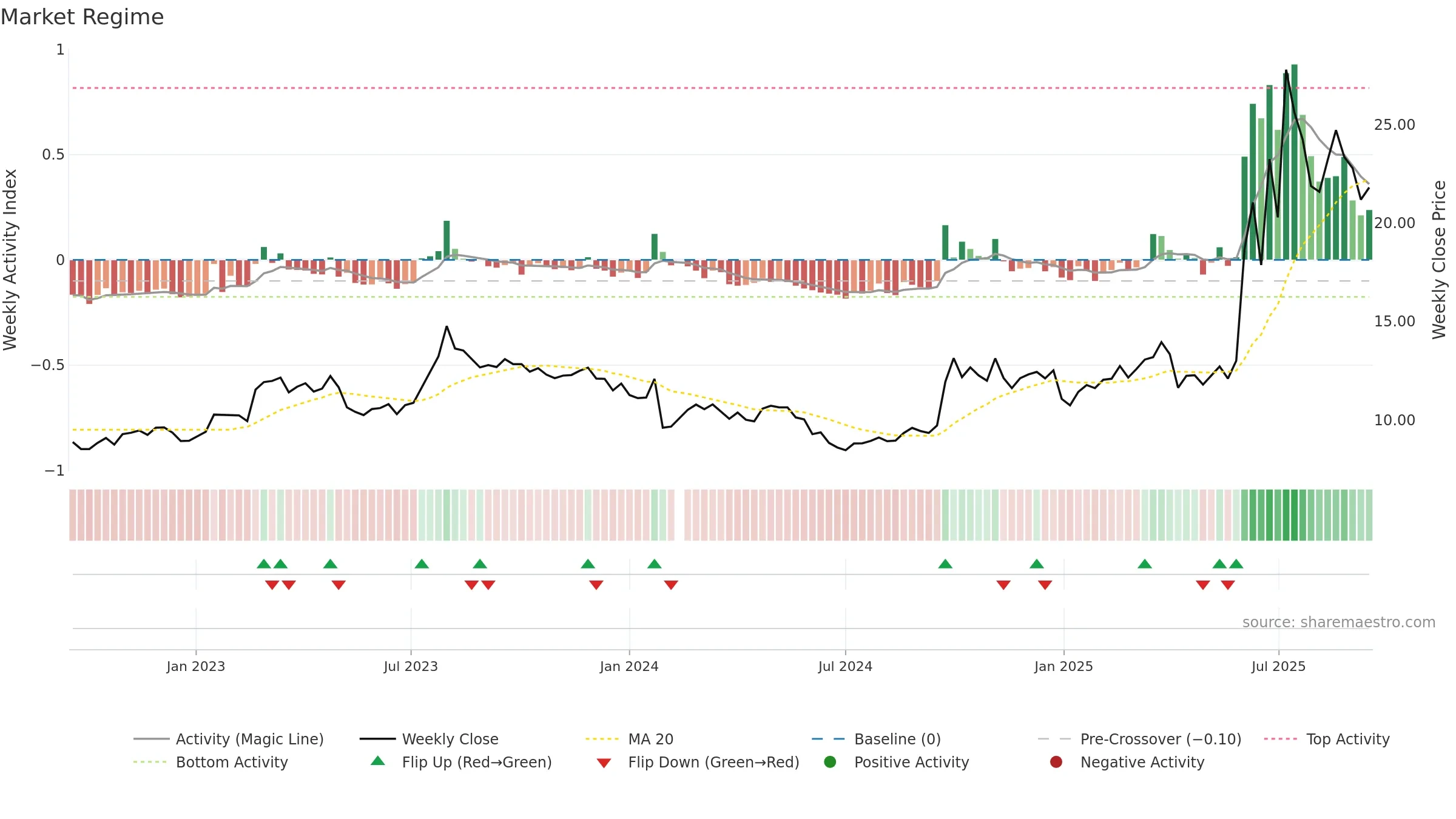
Task: Click the −1 activity axis label
Action: (x=54, y=471)
